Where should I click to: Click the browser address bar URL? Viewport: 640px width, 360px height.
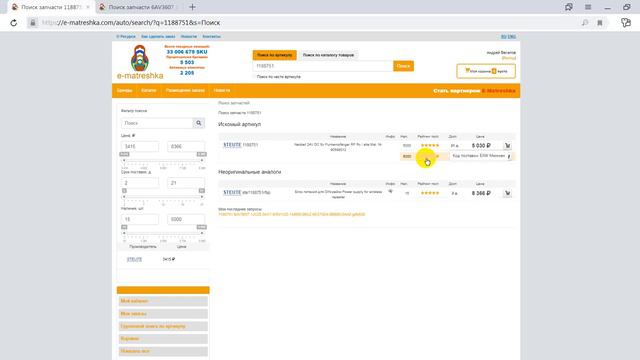pyautogui.click(x=131, y=23)
